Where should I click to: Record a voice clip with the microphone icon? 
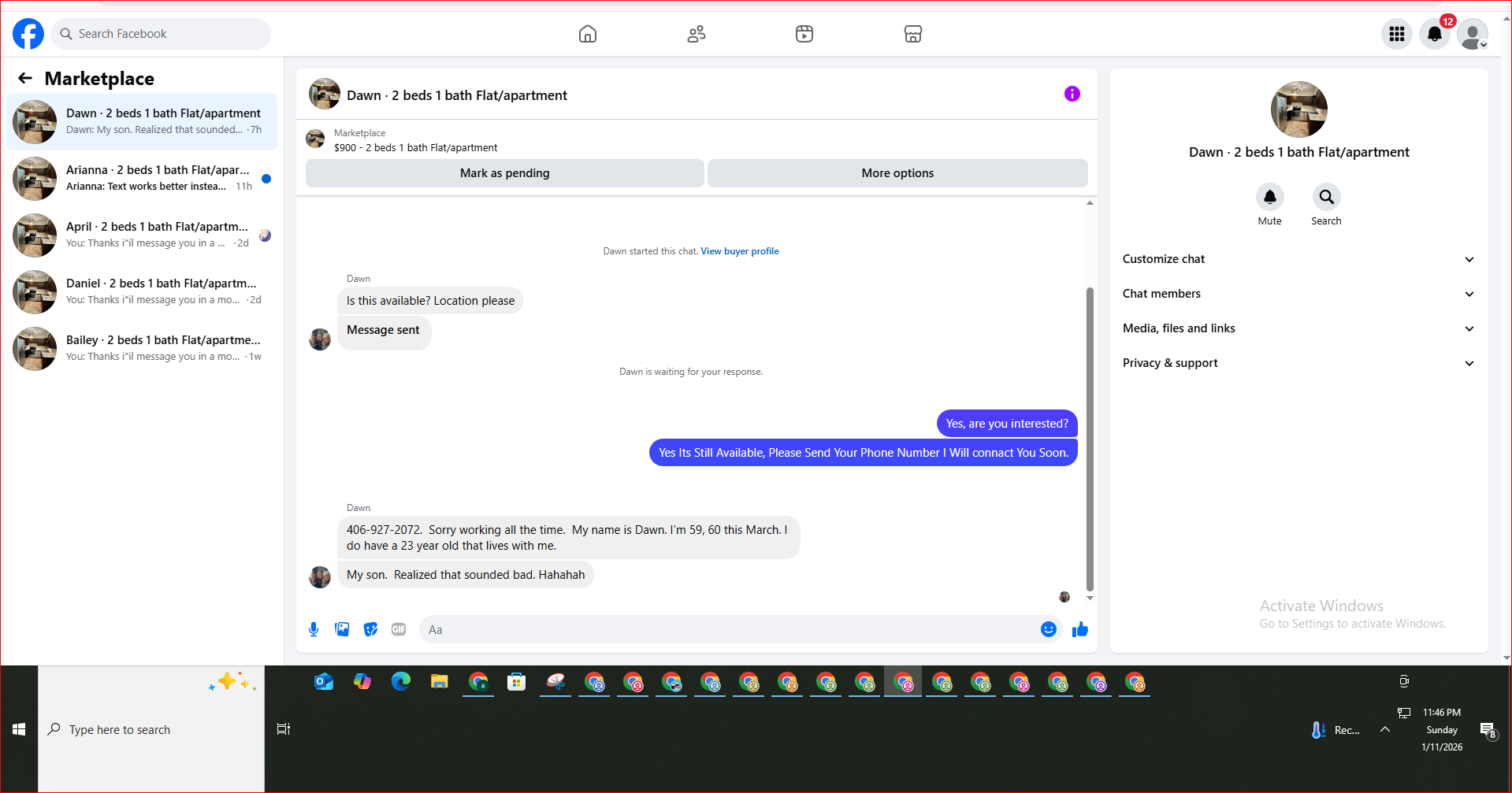click(x=314, y=629)
